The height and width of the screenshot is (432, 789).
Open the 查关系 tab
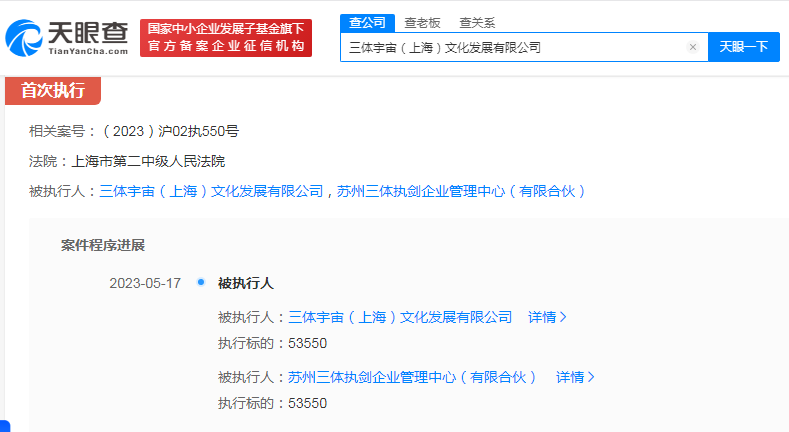(477, 22)
